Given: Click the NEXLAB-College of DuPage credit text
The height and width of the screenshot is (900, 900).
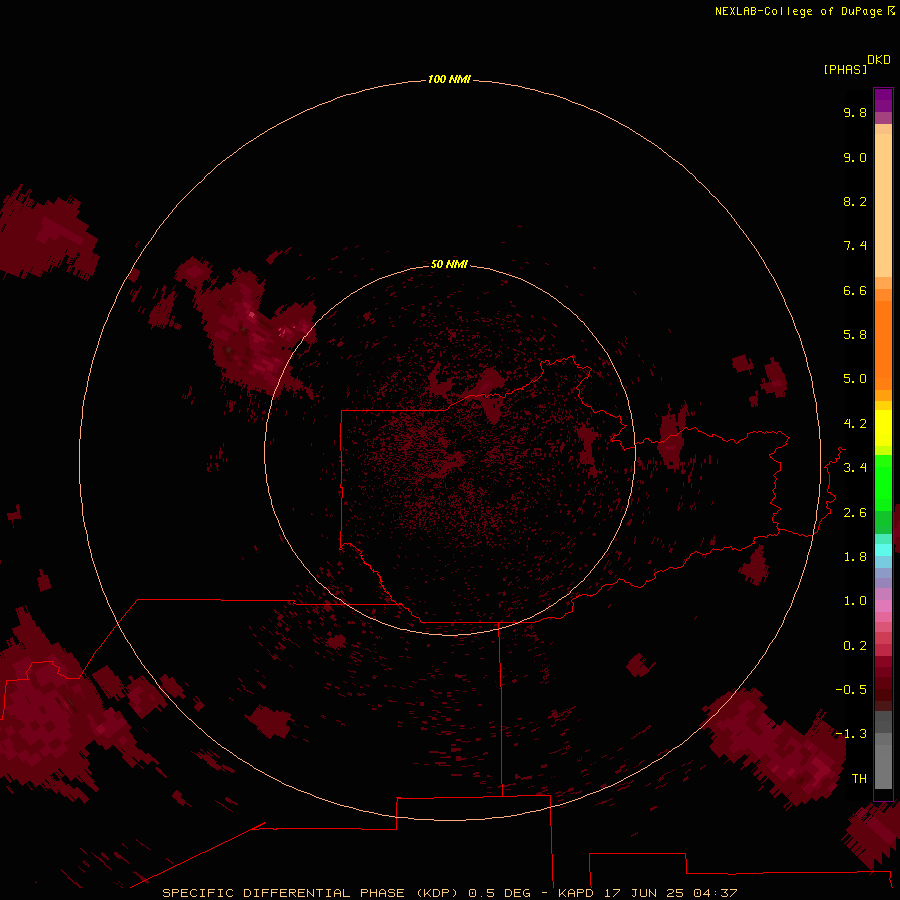Looking at the screenshot, I should pos(805,11).
